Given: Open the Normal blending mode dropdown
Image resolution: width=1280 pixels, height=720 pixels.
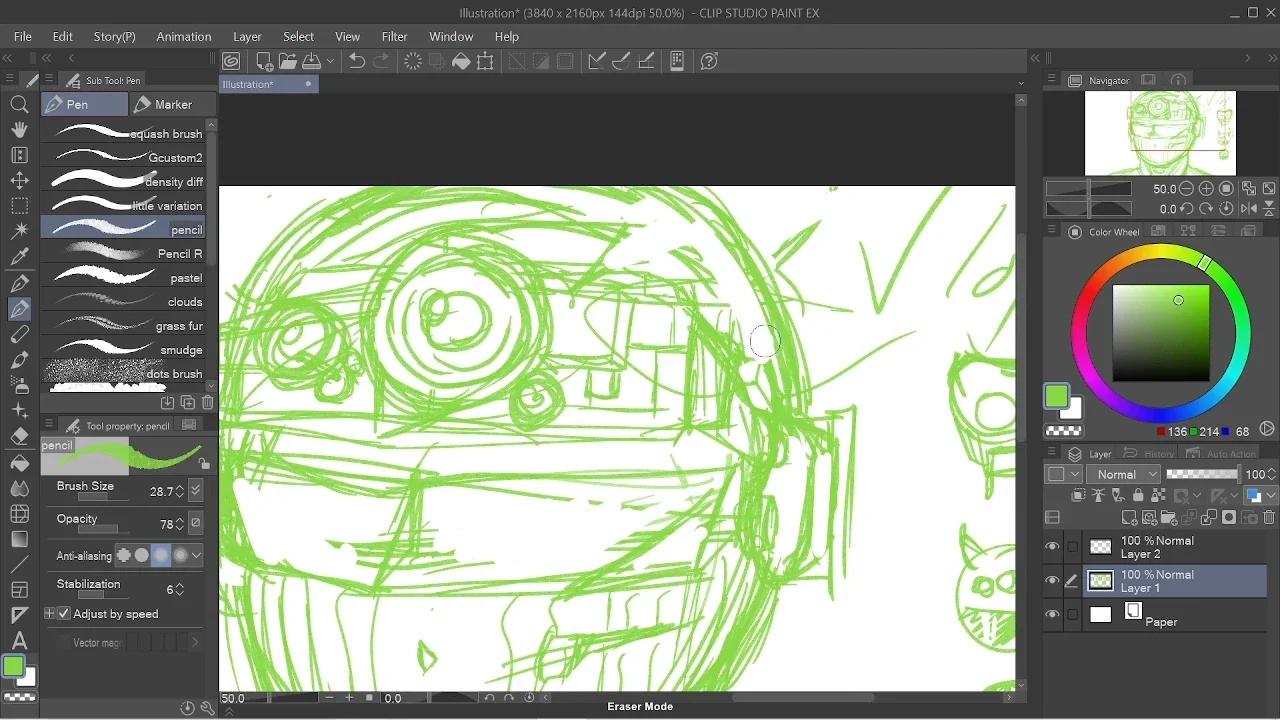Looking at the screenshot, I should 1126,474.
